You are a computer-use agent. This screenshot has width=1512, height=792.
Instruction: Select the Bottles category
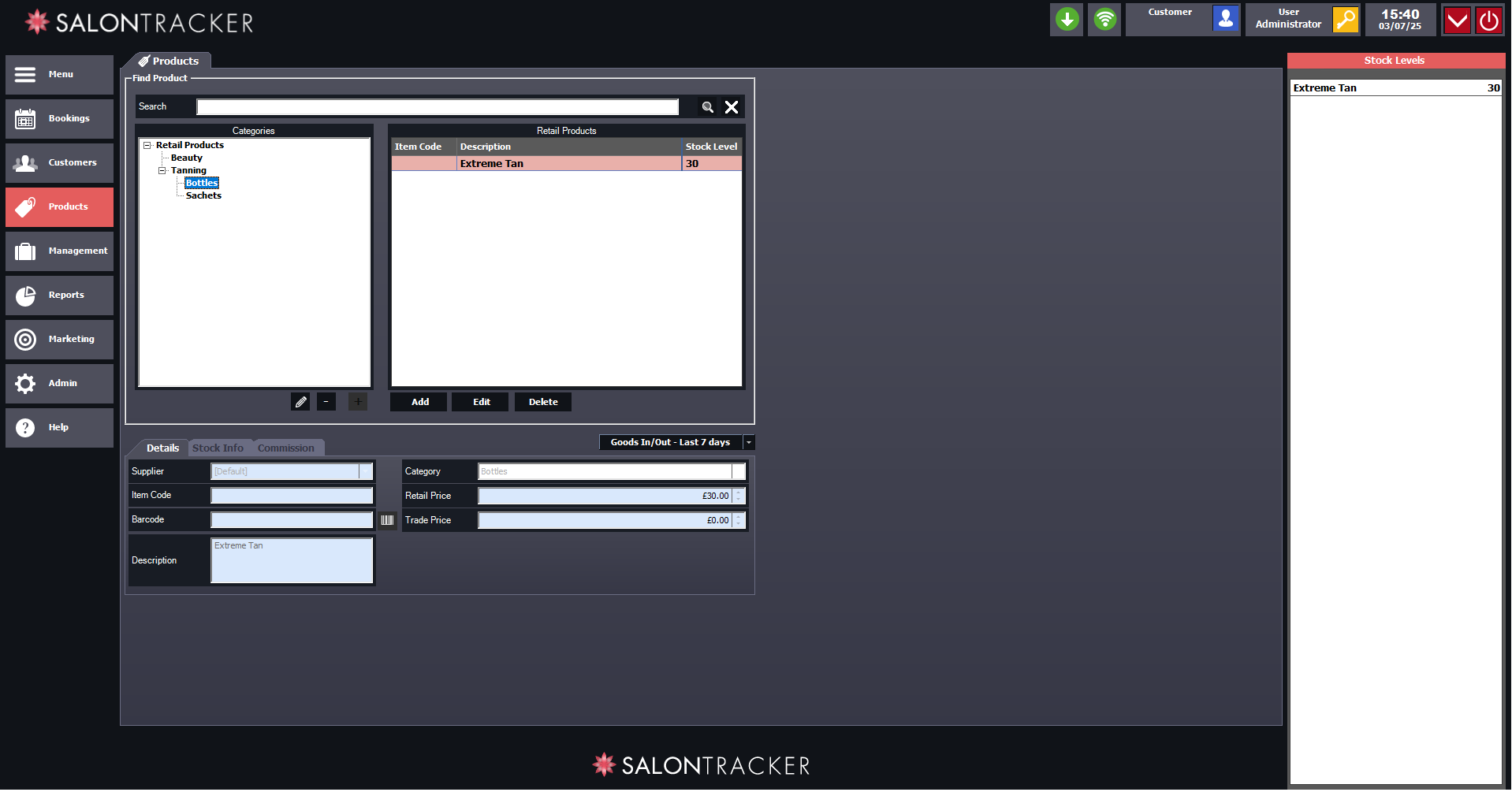[202, 183]
